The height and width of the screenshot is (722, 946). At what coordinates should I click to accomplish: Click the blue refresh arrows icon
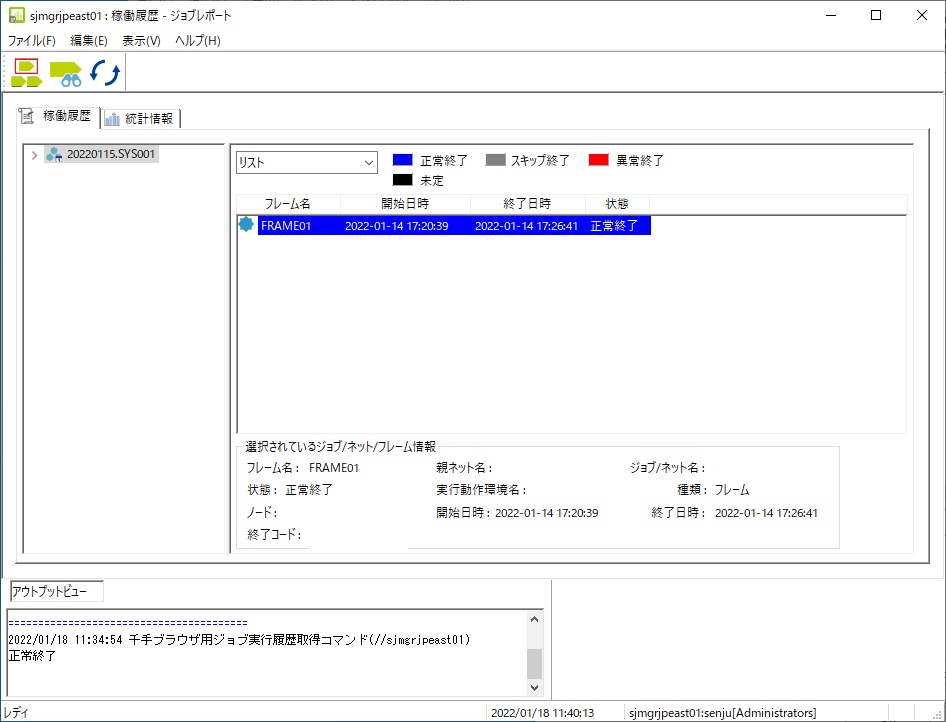point(105,73)
